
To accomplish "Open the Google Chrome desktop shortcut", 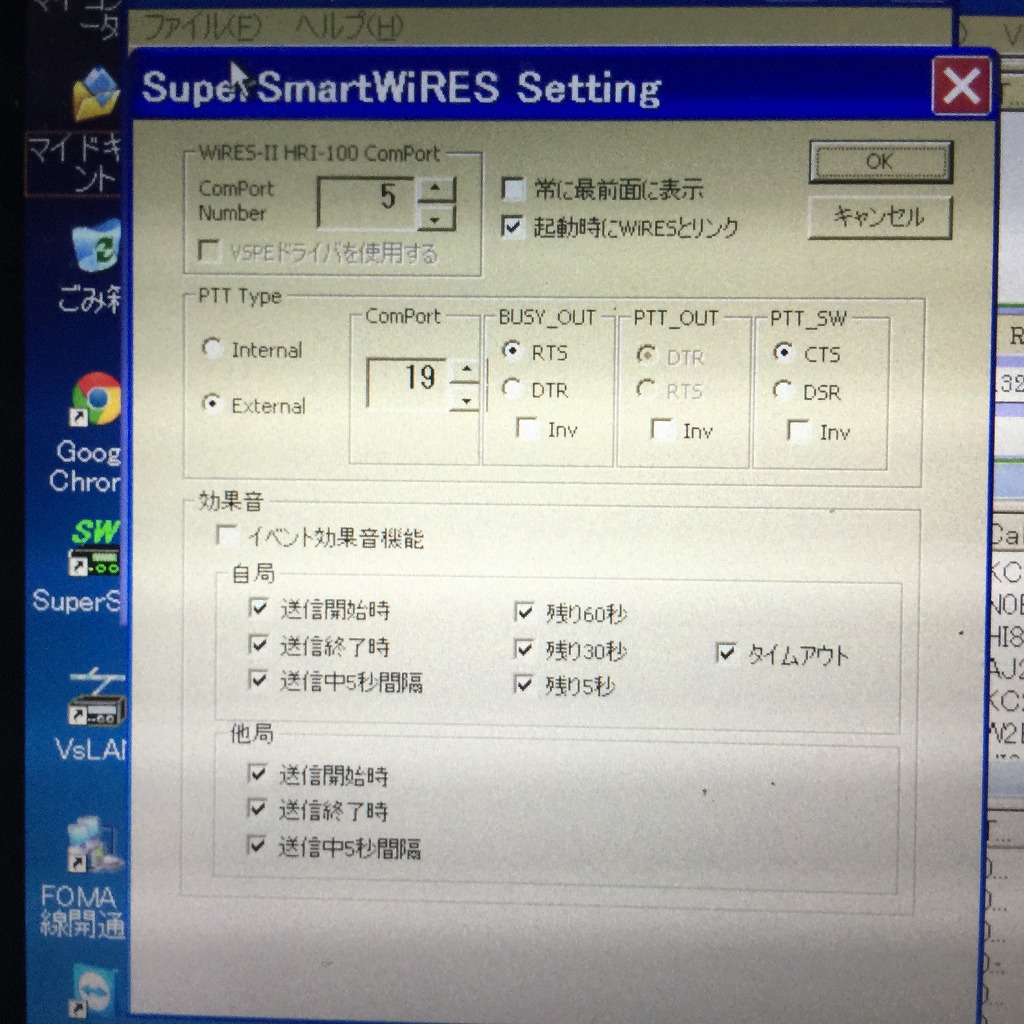I will 97,399.
